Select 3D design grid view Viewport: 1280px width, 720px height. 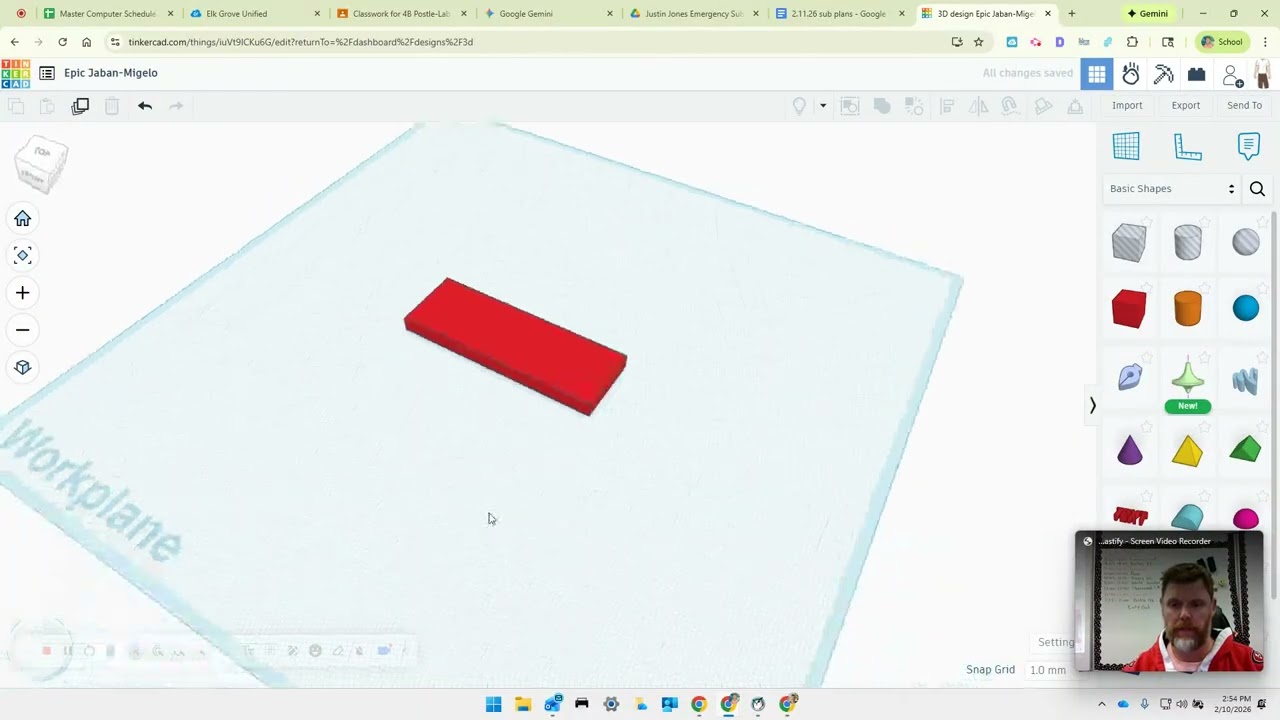(1097, 74)
